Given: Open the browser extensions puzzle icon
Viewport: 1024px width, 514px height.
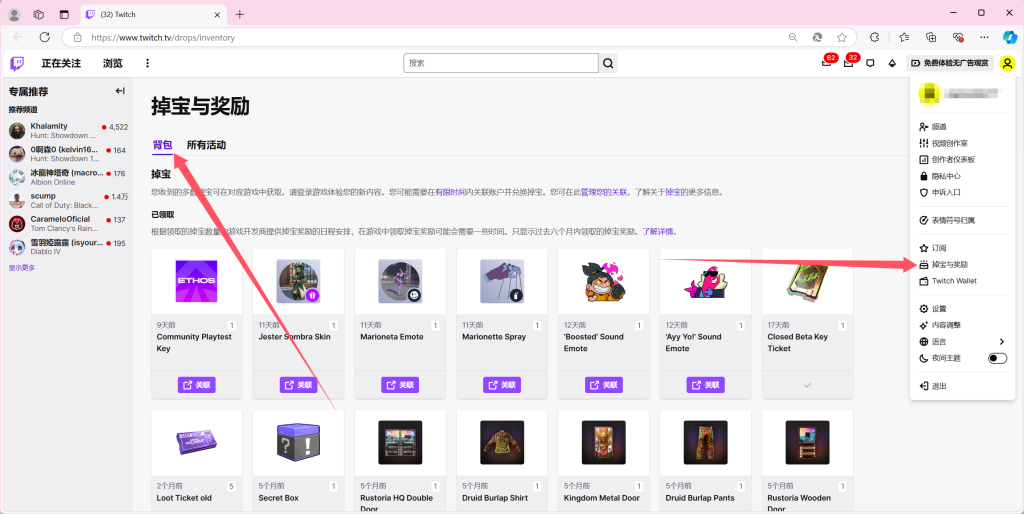Looking at the screenshot, I should coord(874,37).
